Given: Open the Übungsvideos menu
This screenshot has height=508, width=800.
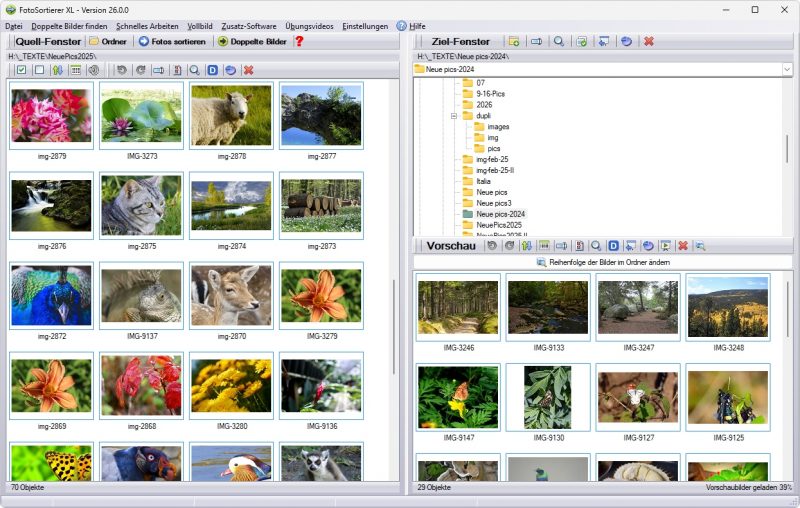Looking at the screenshot, I should 309,26.
